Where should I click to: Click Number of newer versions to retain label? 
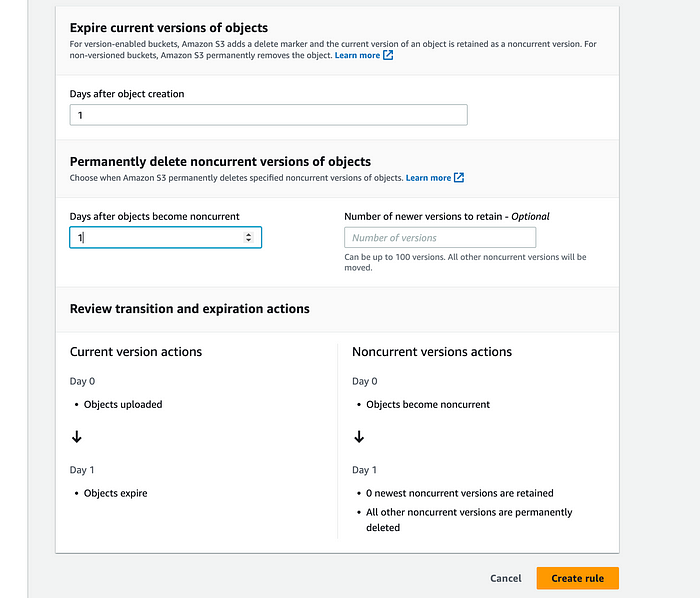click(446, 216)
